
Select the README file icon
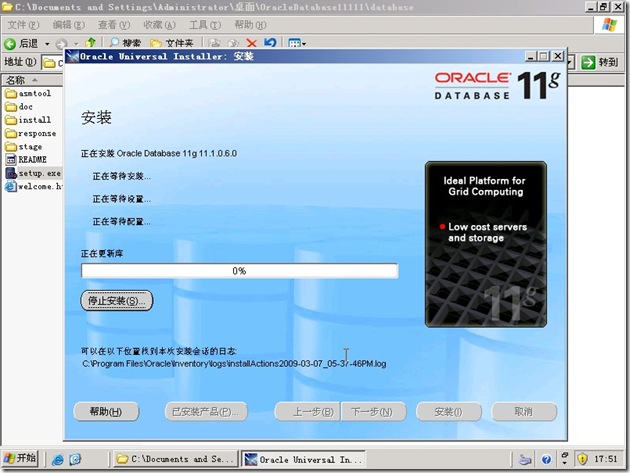click(11, 160)
